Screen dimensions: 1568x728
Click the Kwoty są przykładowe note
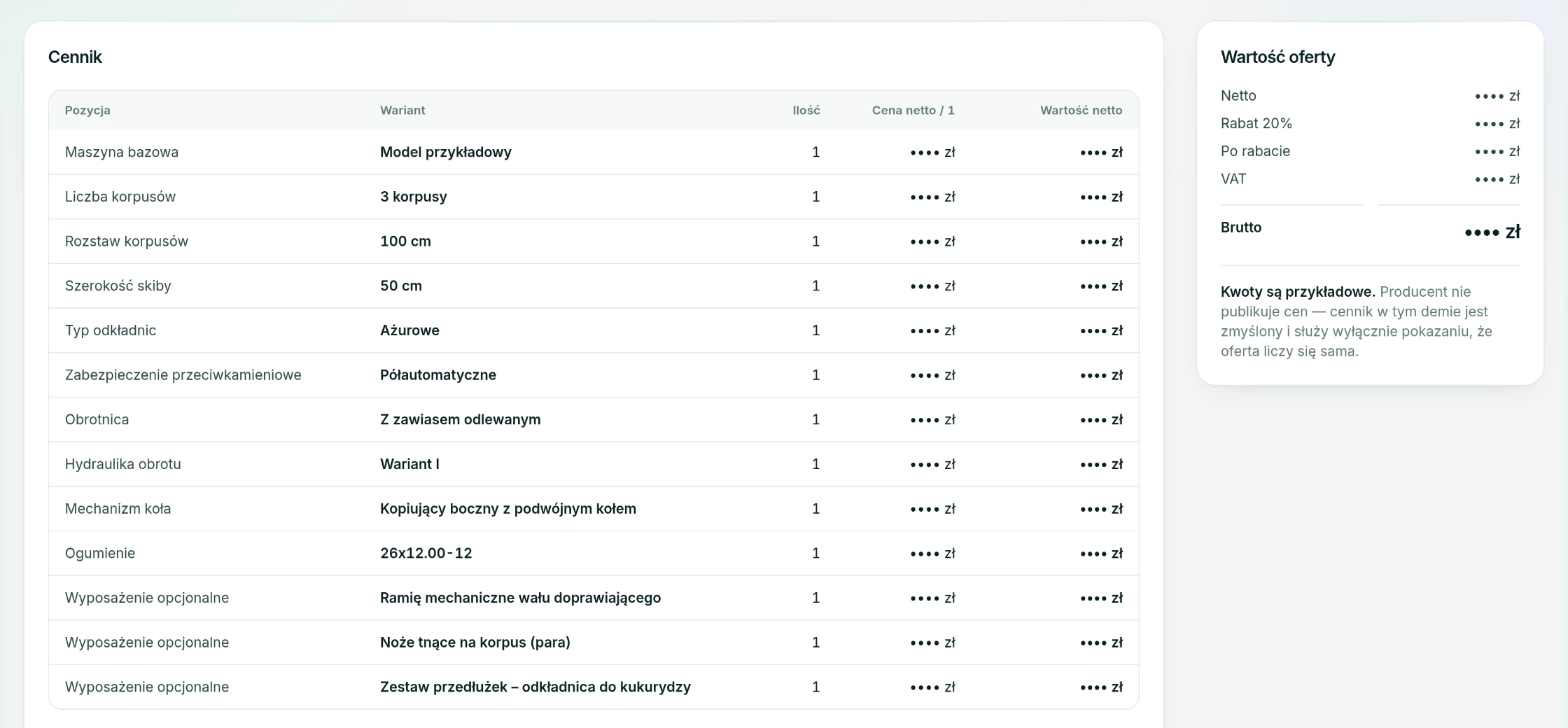click(x=1298, y=291)
